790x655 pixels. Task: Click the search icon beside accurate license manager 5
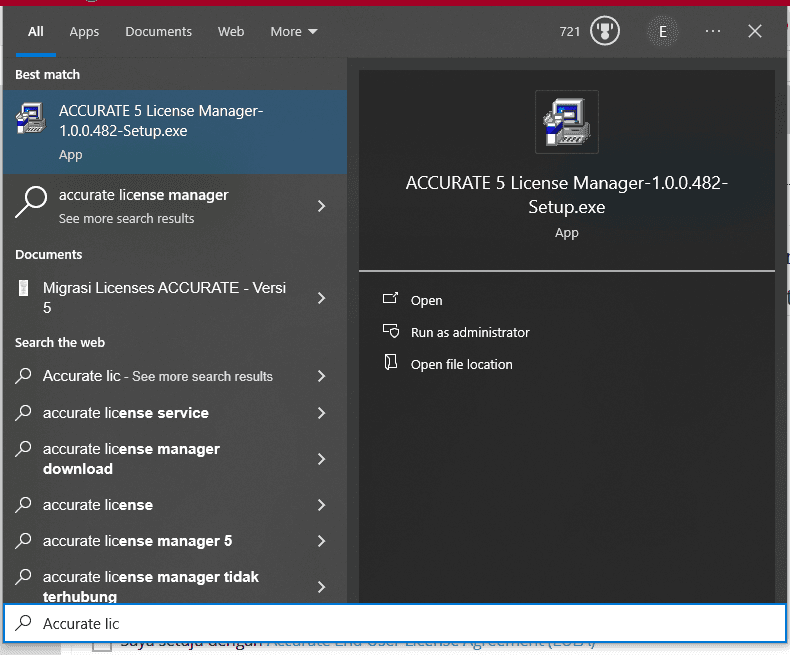tap(23, 541)
